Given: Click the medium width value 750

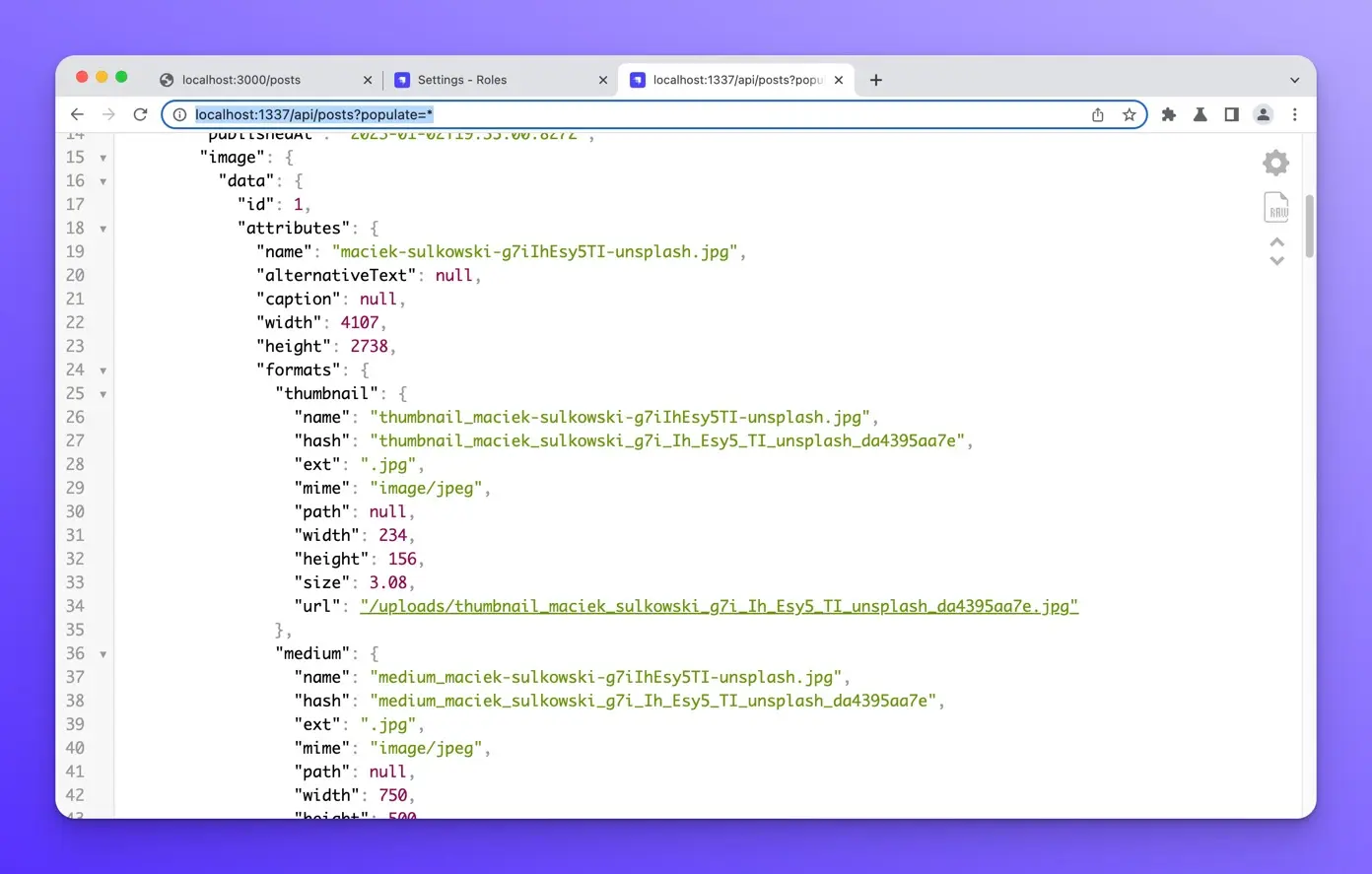Looking at the screenshot, I should click(x=392, y=795).
